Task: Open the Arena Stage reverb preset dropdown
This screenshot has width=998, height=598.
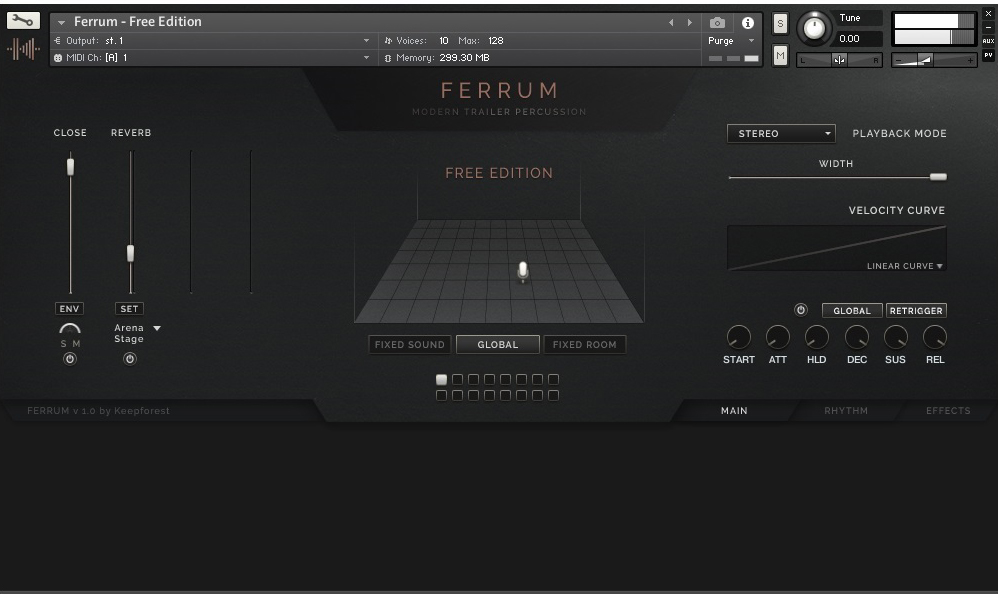Action: pos(157,328)
